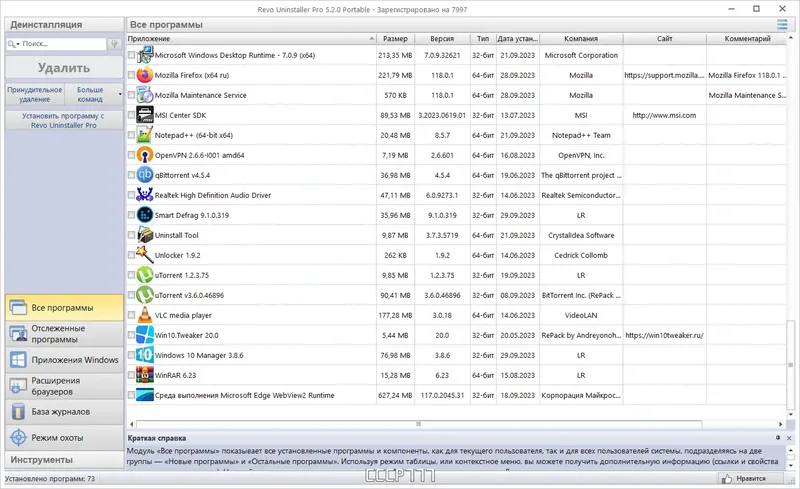Viewport: 800px width, 489px height.
Task: Expand the Инструменты section
Action: (64, 459)
